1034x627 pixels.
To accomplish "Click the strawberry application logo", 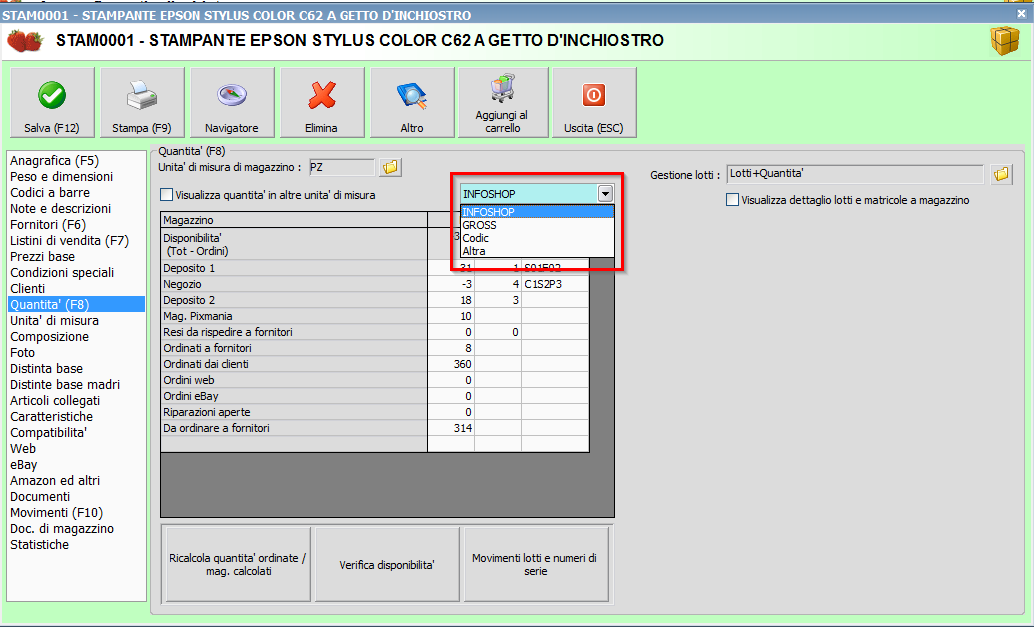I will (x=25, y=41).
